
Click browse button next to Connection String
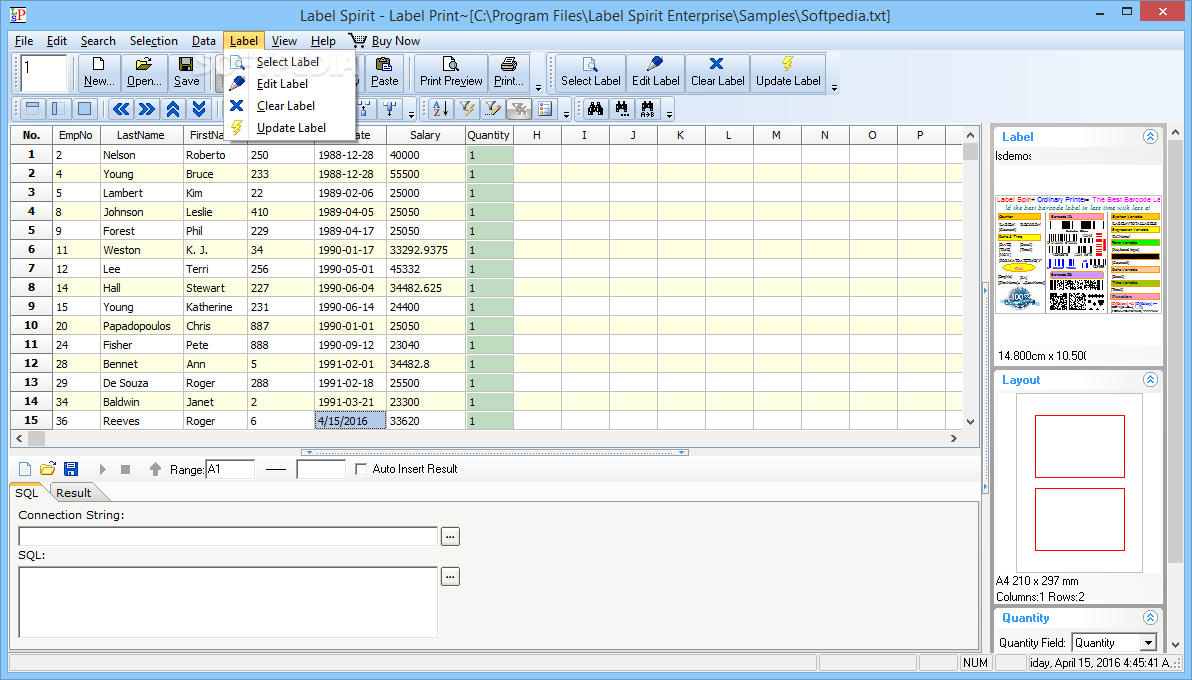pyautogui.click(x=450, y=536)
